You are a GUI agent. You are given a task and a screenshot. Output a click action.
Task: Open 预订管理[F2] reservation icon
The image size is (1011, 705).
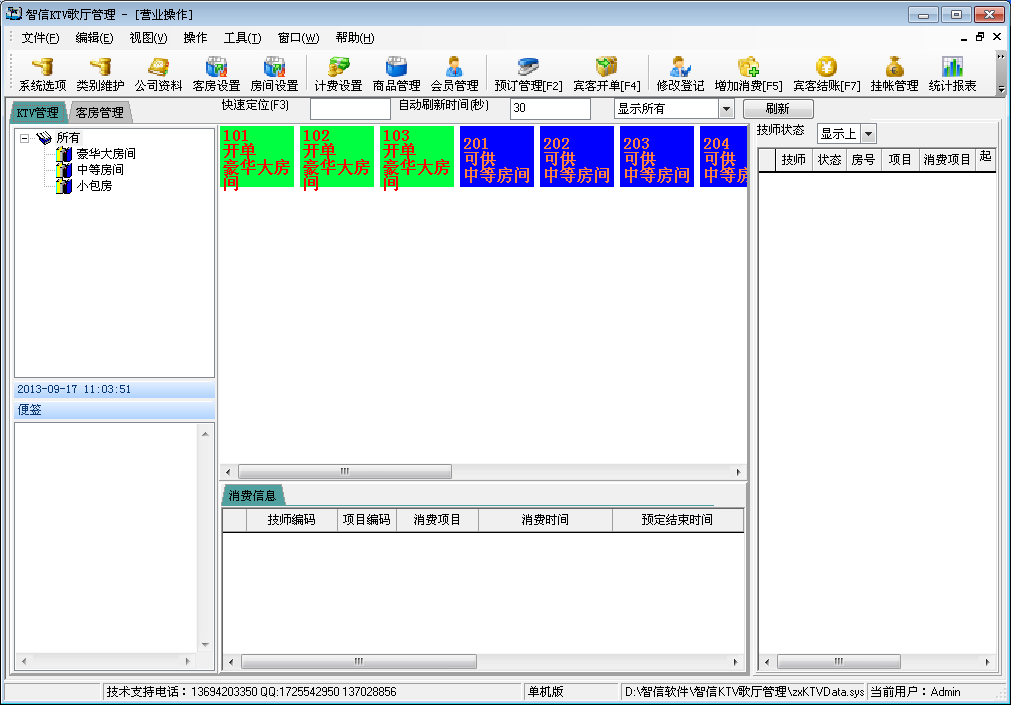pyautogui.click(x=528, y=74)
